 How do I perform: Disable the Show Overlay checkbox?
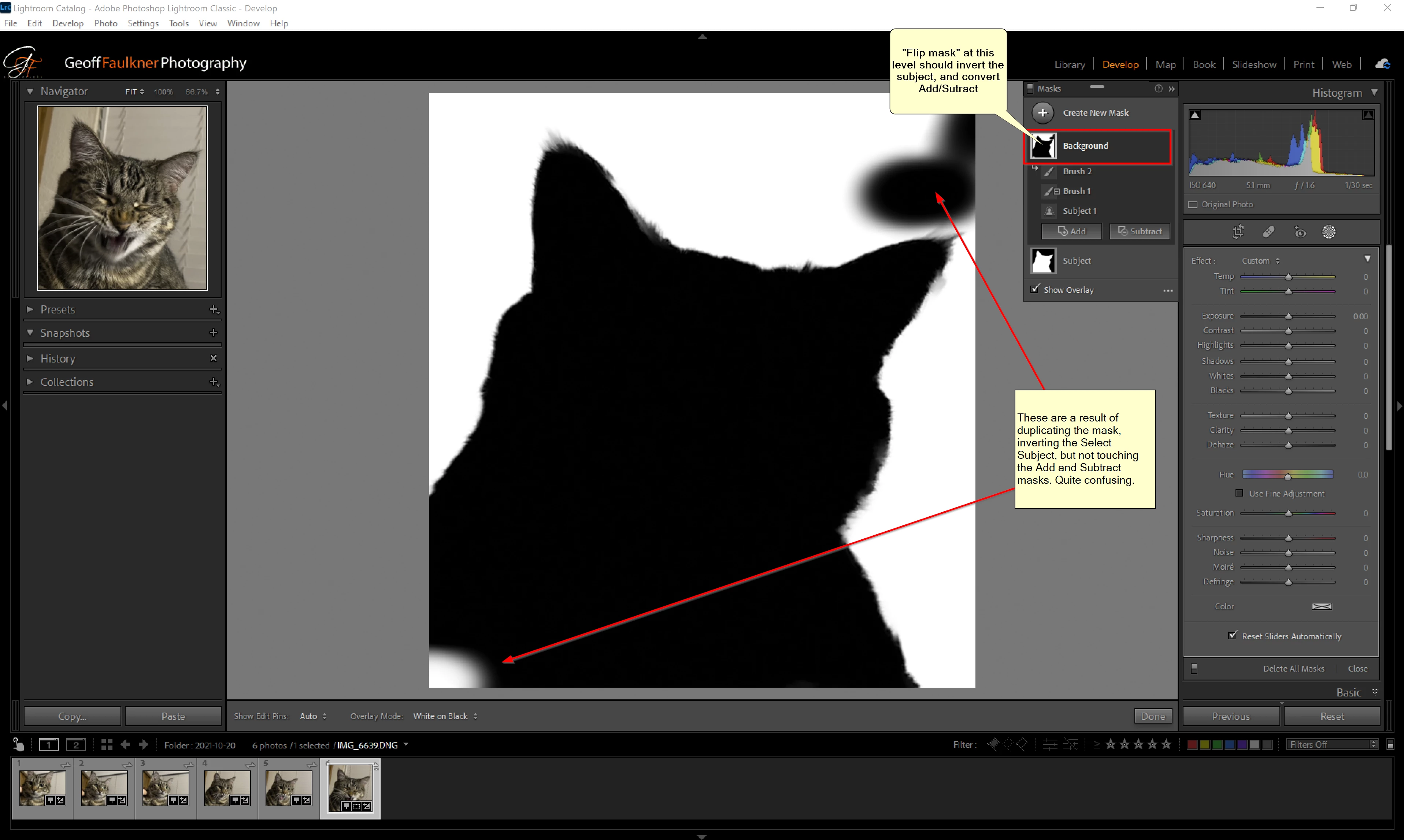[x=1035, y=289]
